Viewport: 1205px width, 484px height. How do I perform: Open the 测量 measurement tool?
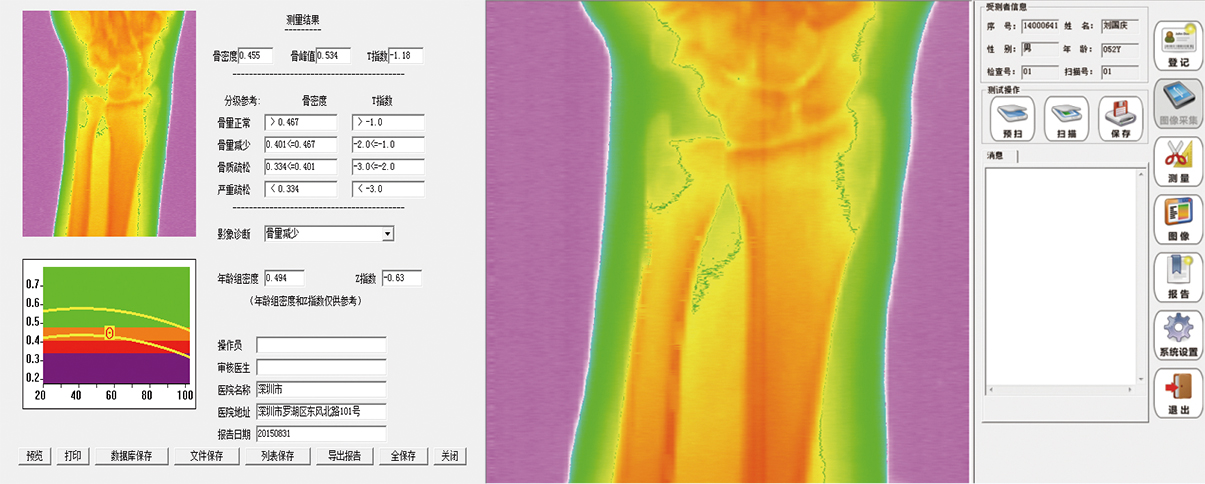click(x=1178, y=161)
